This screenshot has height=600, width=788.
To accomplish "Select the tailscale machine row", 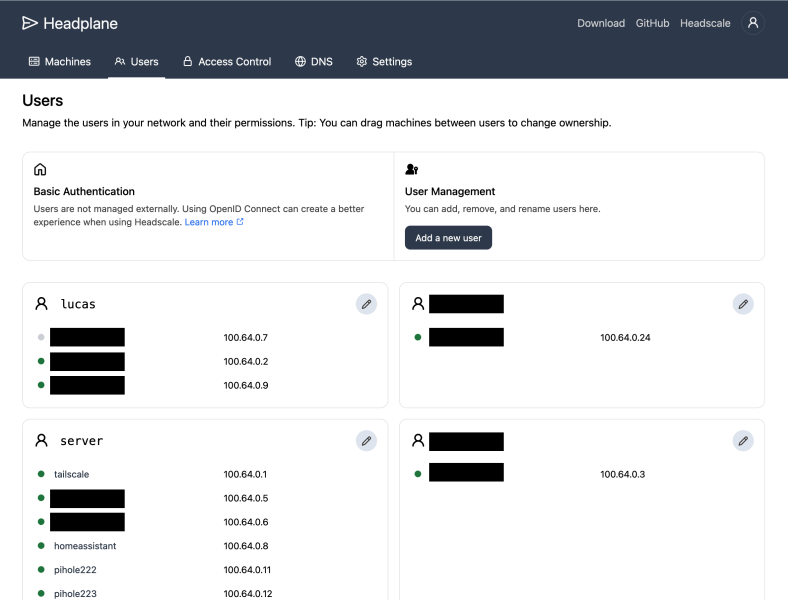I will [x=205, y=474].
